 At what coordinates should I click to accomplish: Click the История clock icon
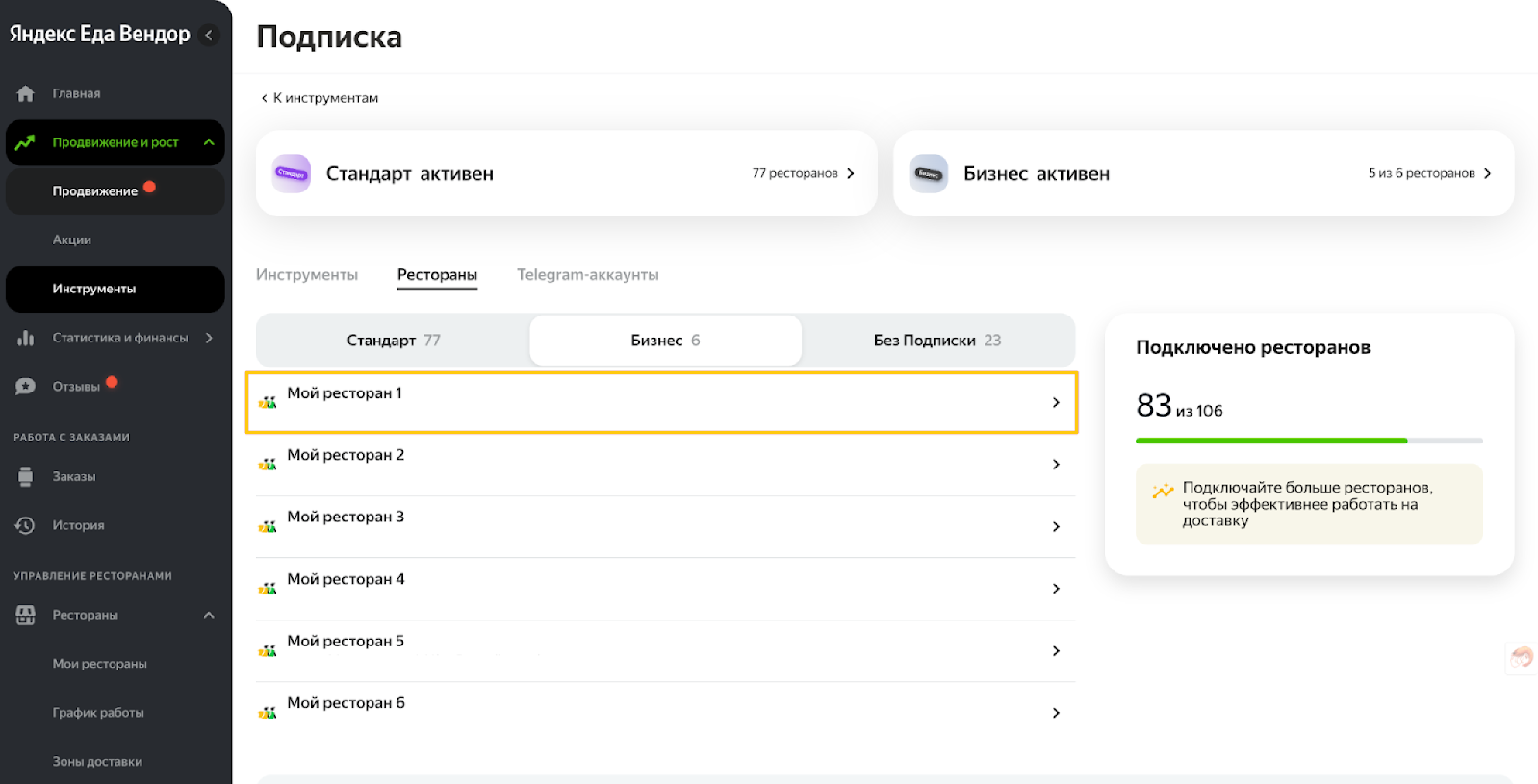[x=25, y=525]
